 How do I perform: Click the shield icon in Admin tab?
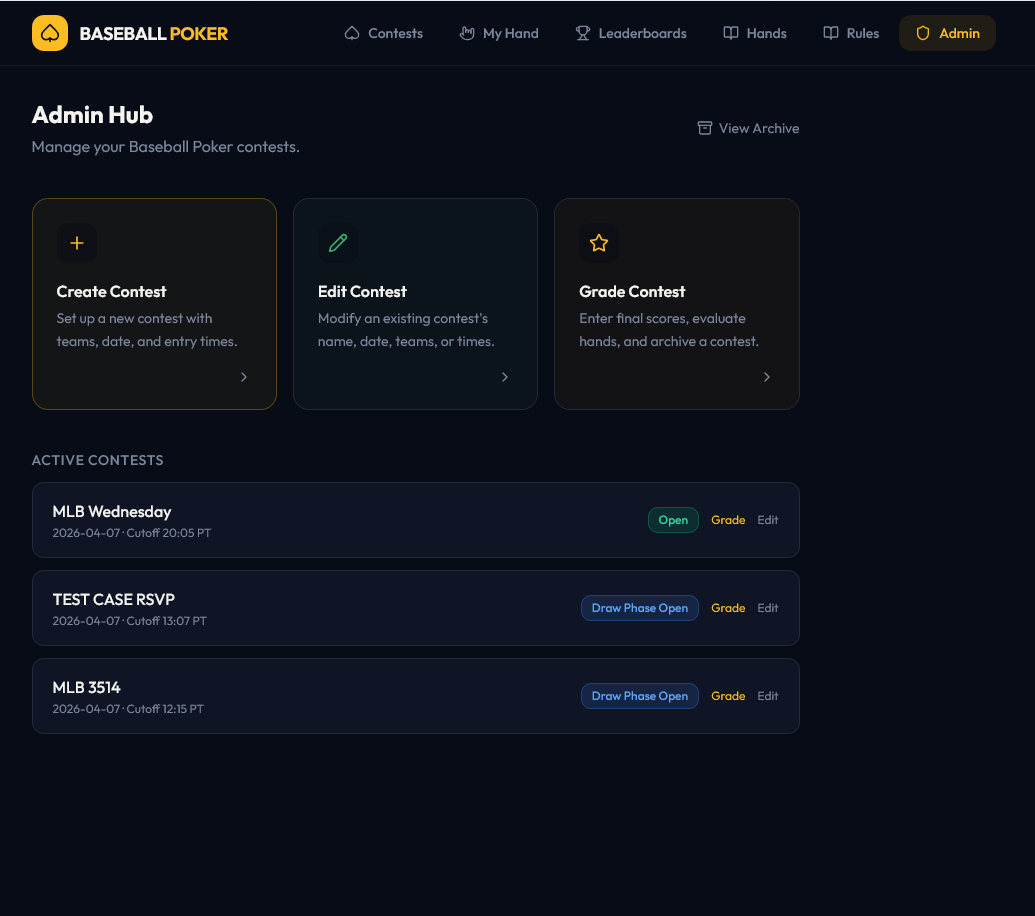click(x=923, y=33)
